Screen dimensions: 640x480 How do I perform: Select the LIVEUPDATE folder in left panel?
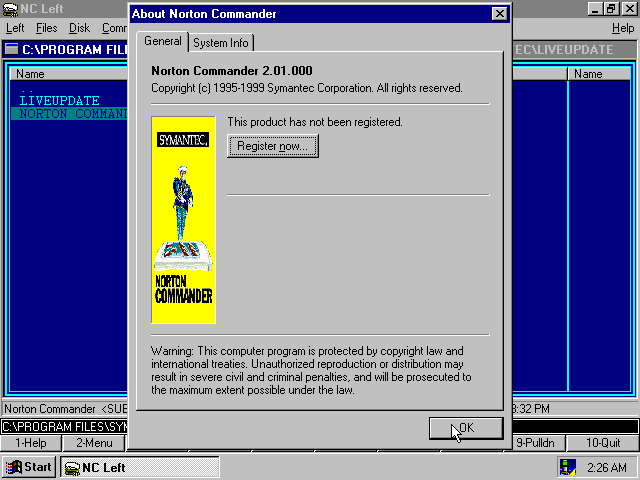[60, 100]
